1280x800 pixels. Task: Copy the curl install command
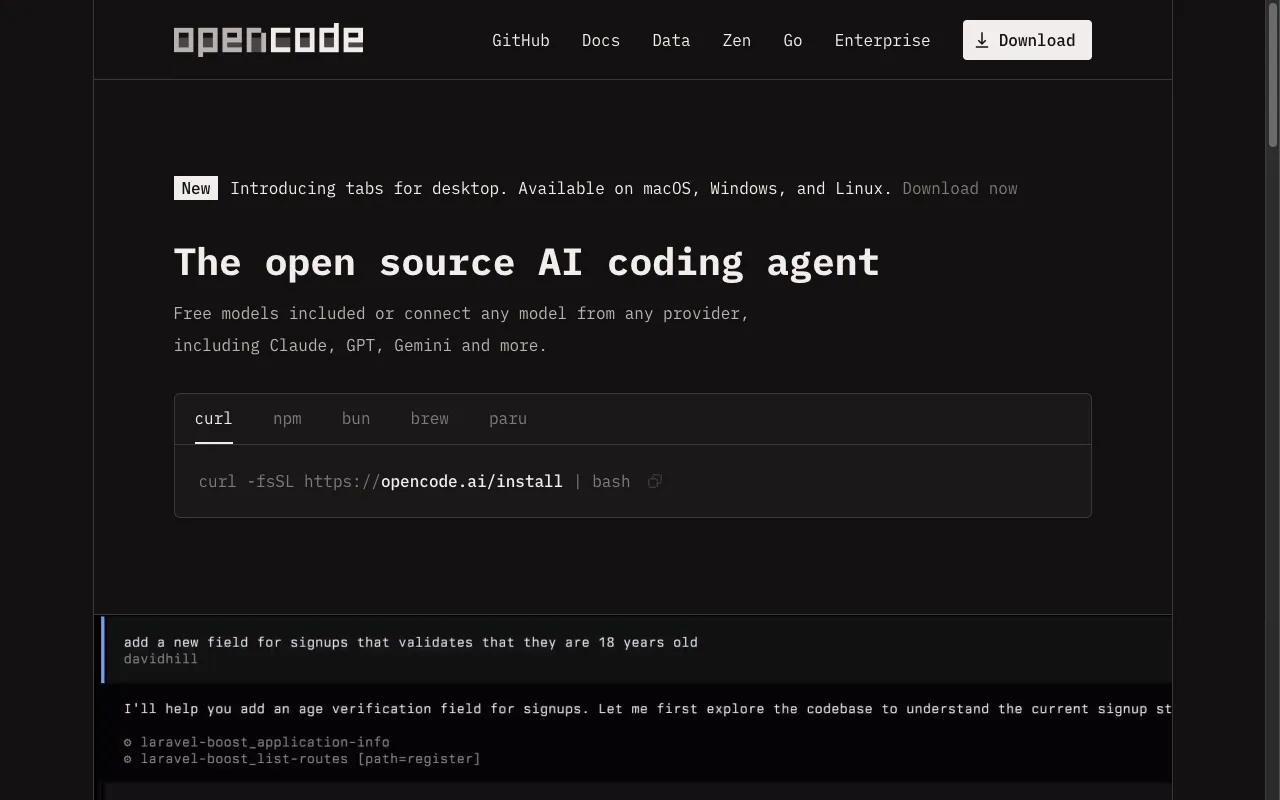point(655,482)
